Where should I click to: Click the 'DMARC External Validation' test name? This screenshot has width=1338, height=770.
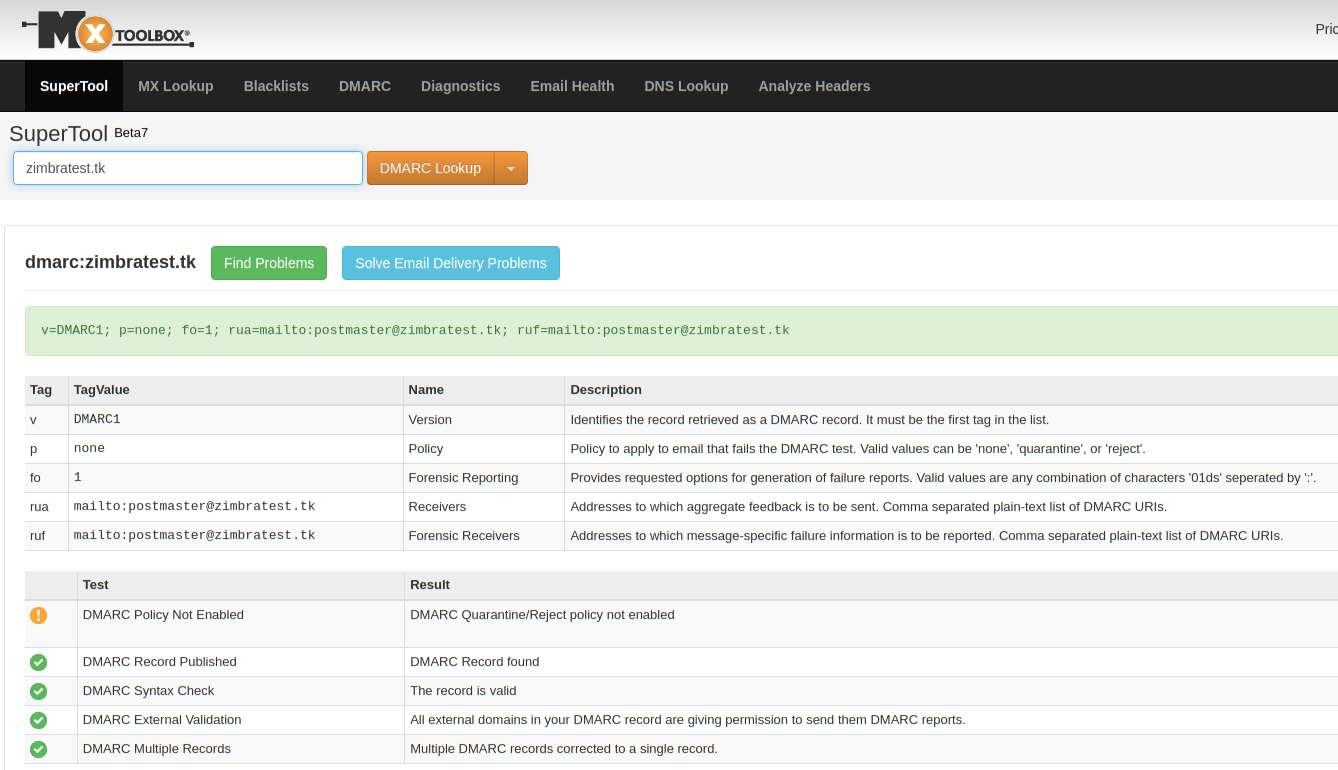pos(162,720)
